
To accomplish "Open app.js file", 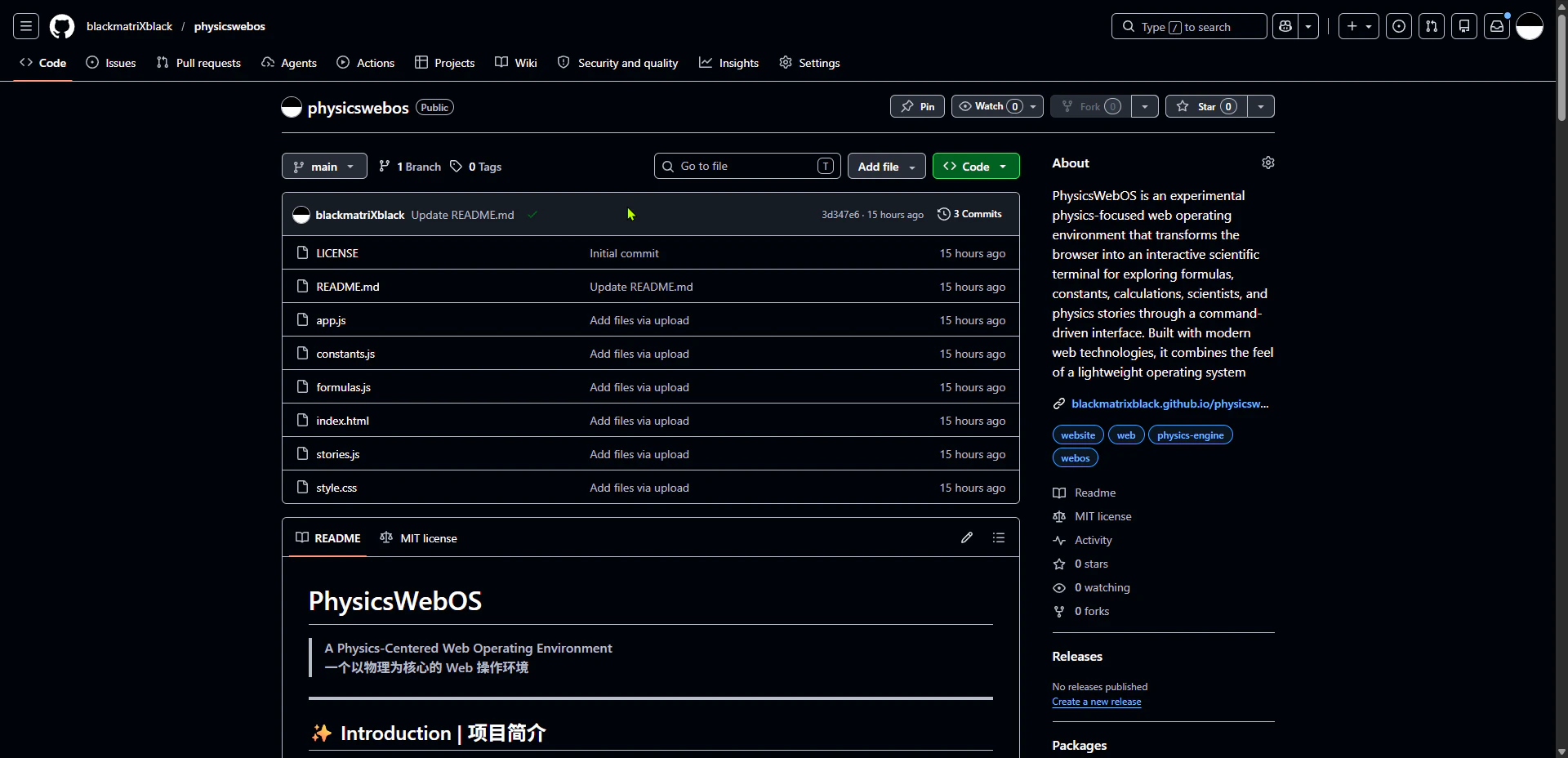I will (331, 320).
